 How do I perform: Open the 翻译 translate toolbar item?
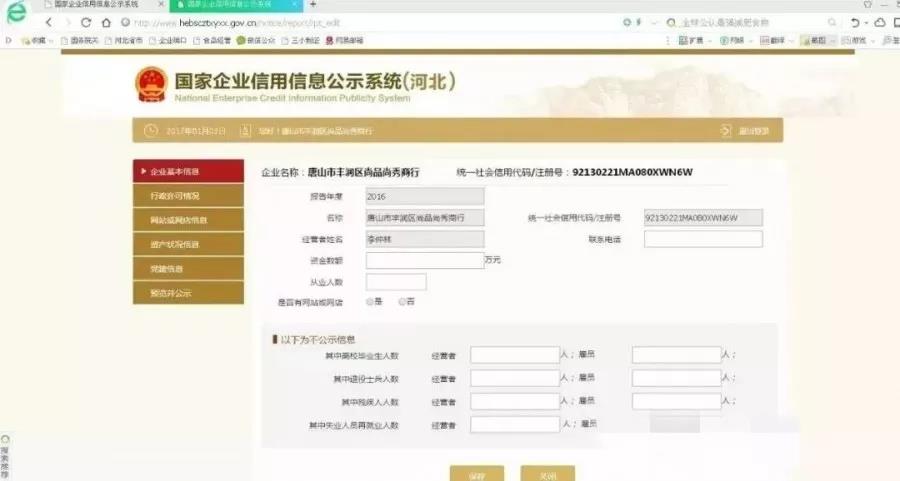tap(773, 41)
